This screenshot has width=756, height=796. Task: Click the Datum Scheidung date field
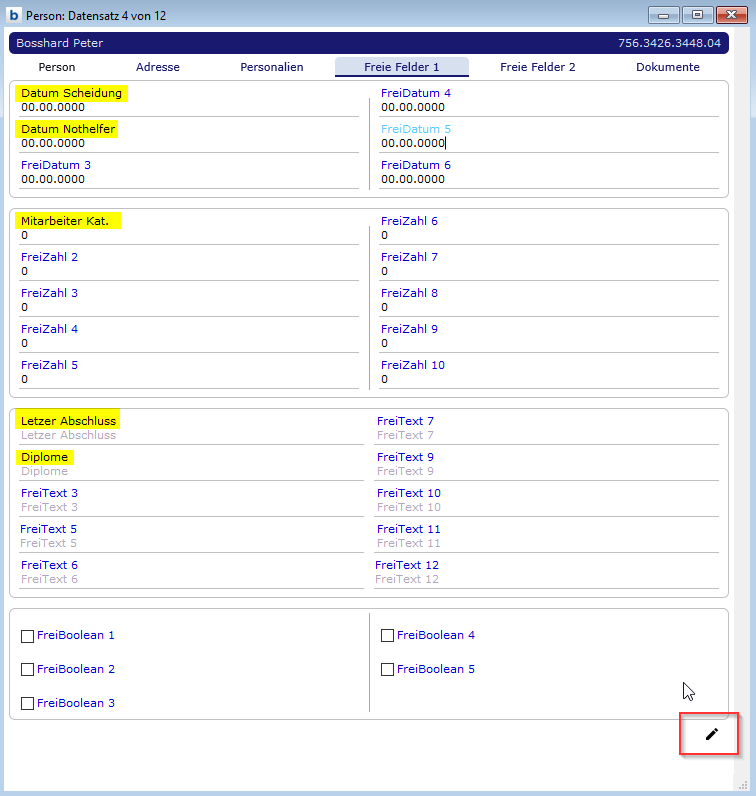click(188, 108)
